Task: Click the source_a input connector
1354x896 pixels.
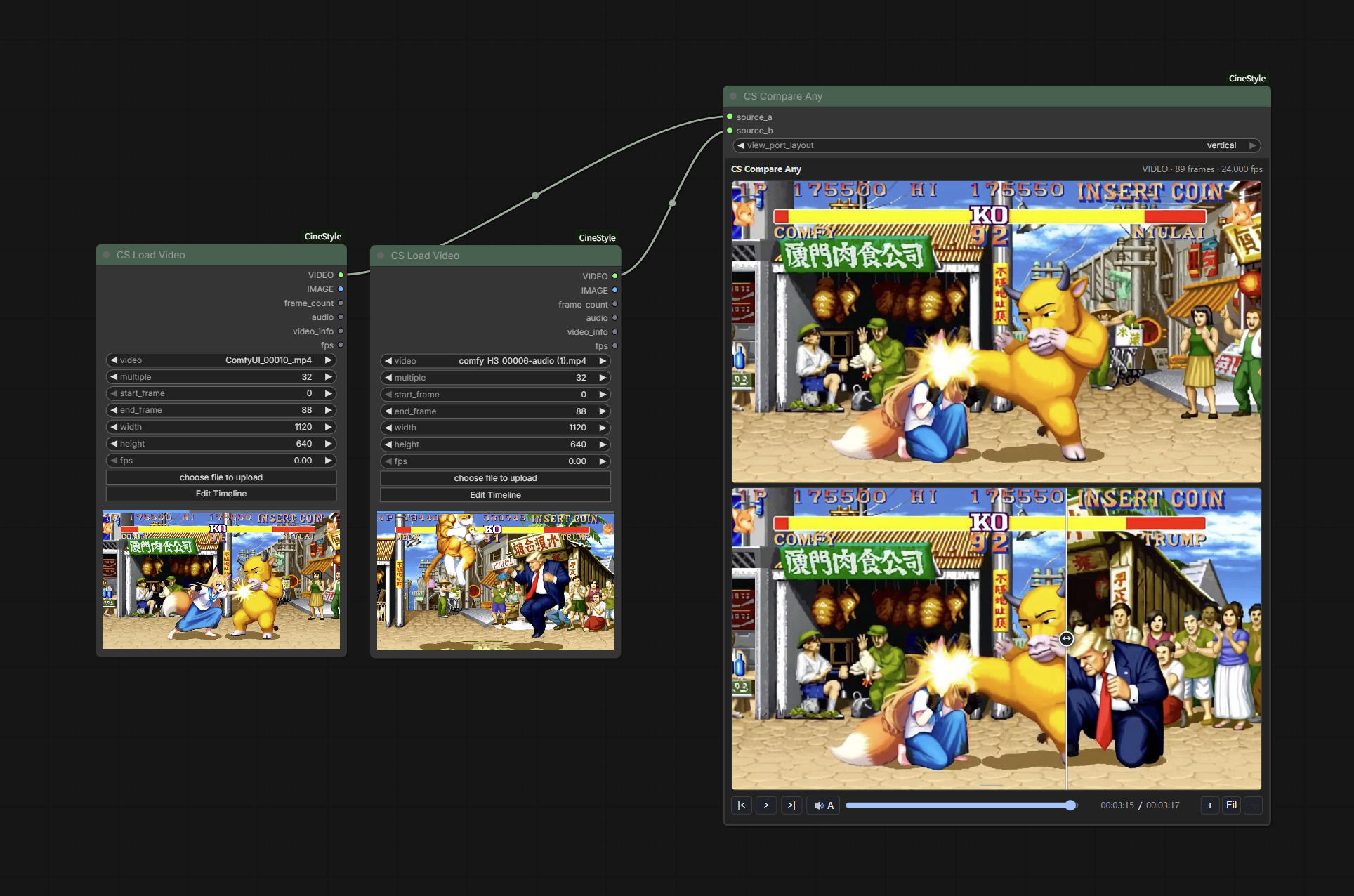Action: [x=730, y=117]
